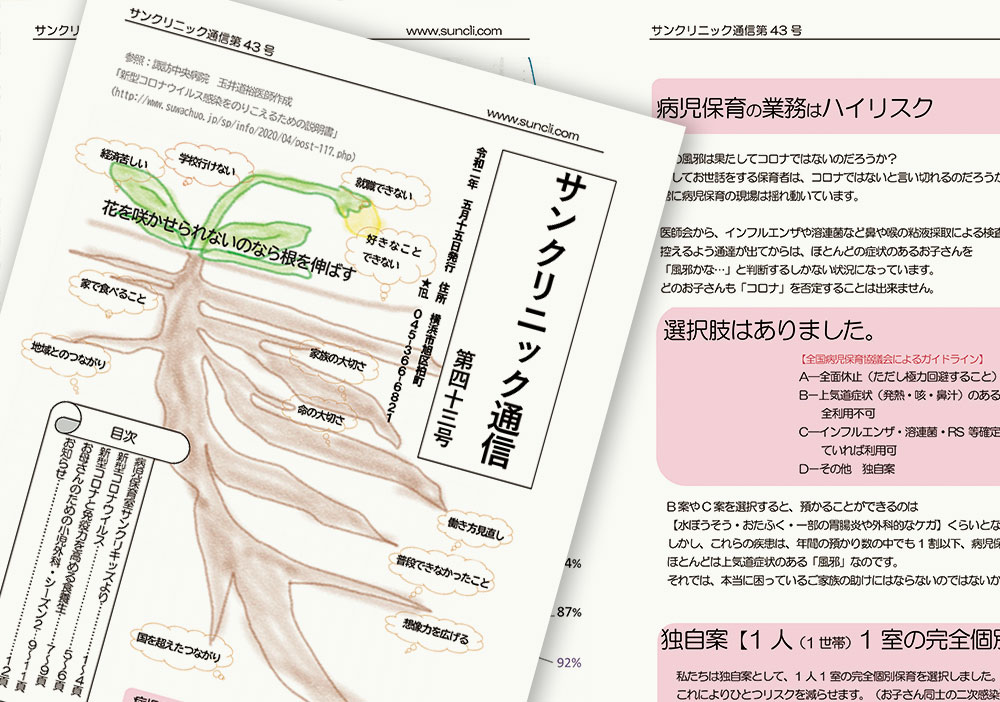The height and width of the screenshot is (702, 1000).
Task: Click the line どのお子さんも「コロナ」を否定することは出来ません。
Action: pos(798,288)
